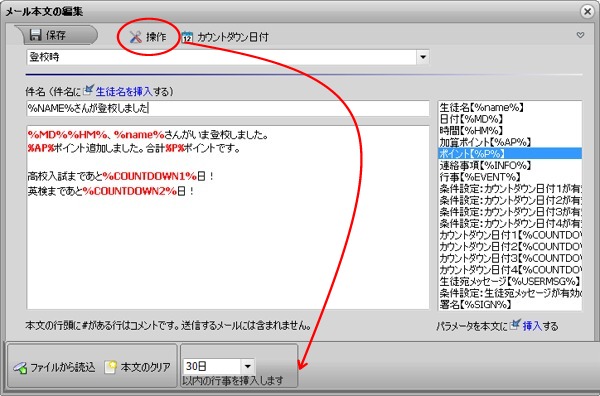
Task: Click the 本文のクリア note icon
Action: point(110,367)
